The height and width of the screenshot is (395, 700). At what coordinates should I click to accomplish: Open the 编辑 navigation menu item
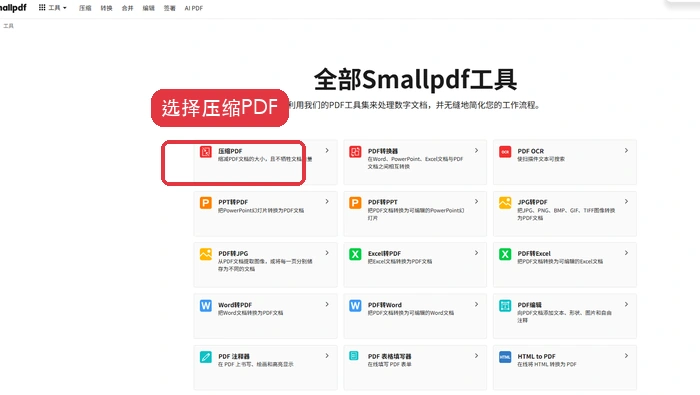coord(148,8)
